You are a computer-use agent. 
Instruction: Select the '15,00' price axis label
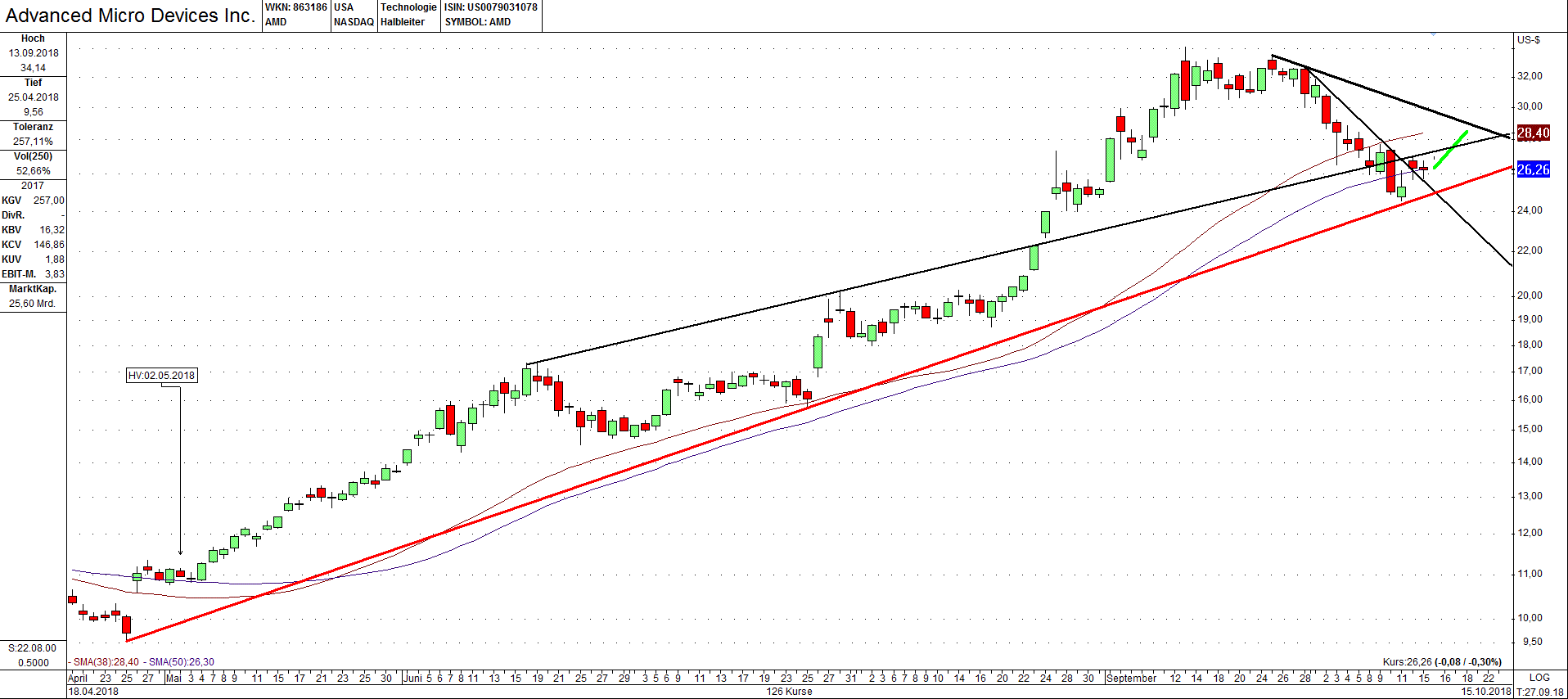pos(1530,429)
